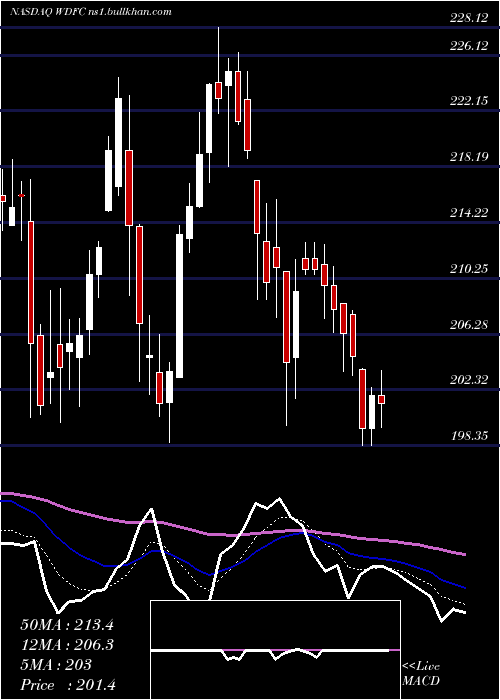
Task: Click the 5MA : 203 readout
Action: point(56,665)
